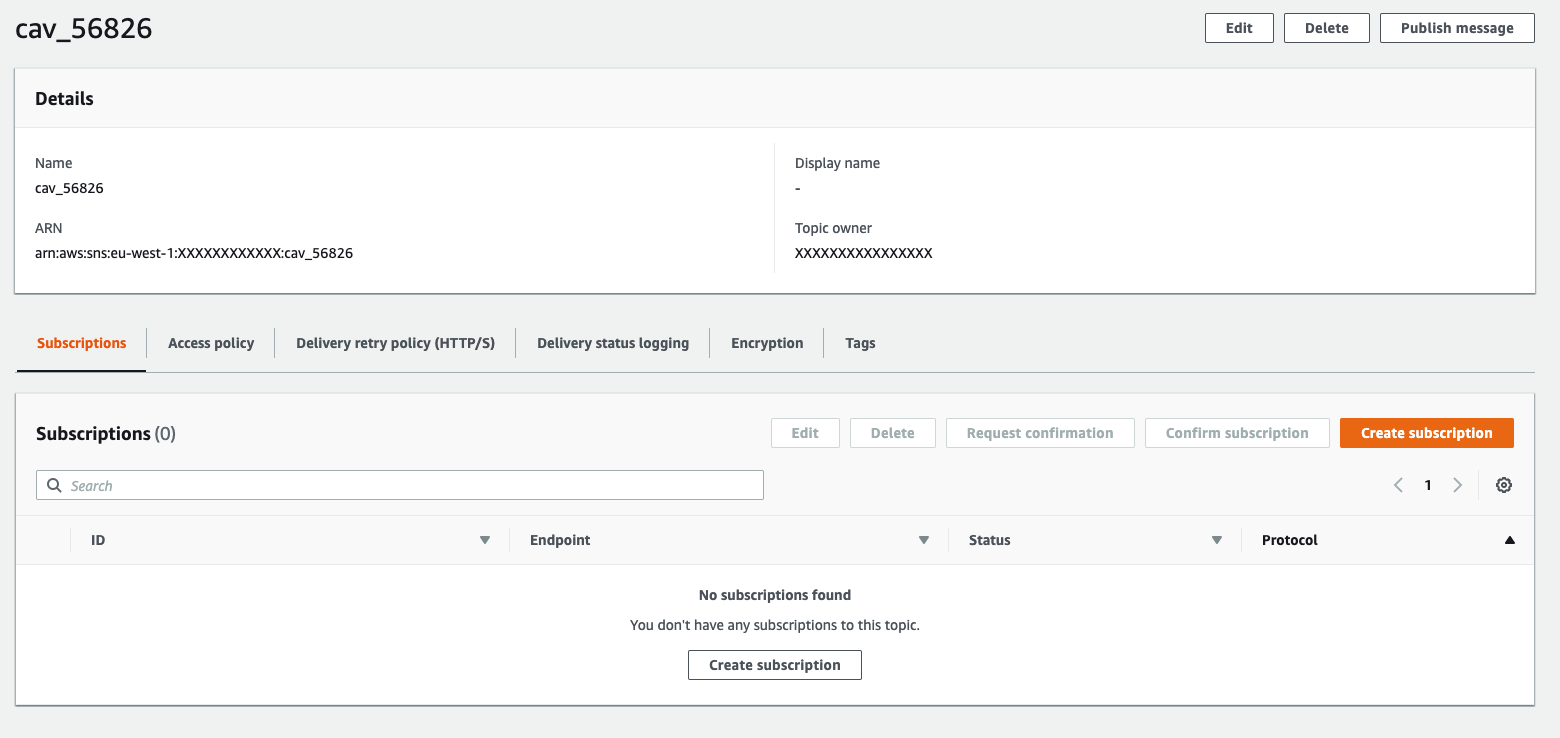
Task: Open table settings gear icon
Action: pyautogui.click(x=1503, y=485)
